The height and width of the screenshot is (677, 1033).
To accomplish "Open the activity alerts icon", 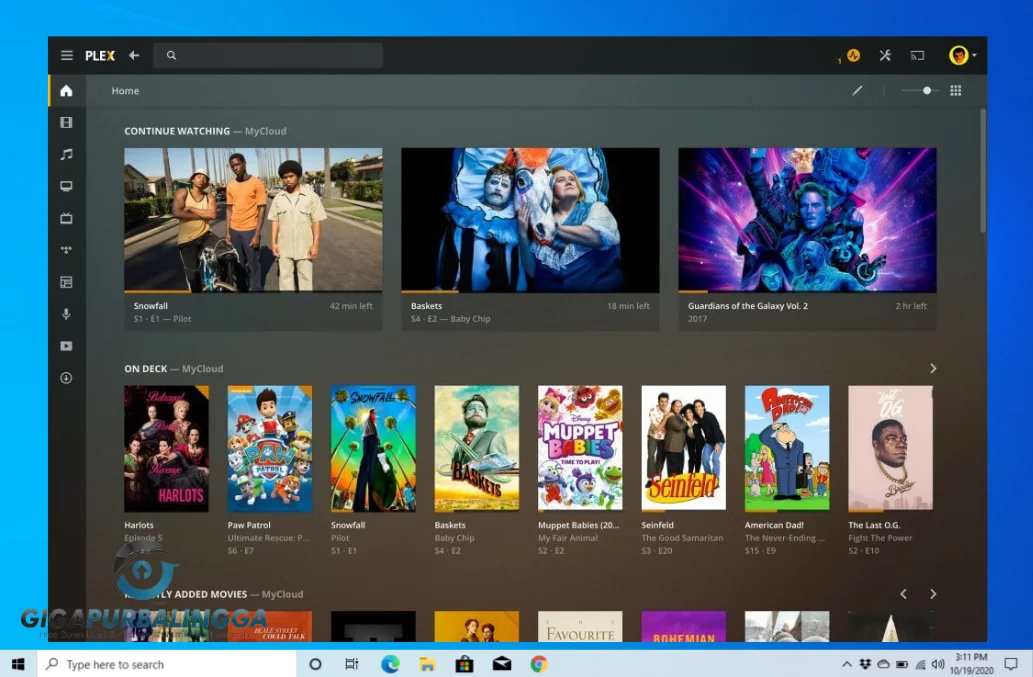I will 853,55.
